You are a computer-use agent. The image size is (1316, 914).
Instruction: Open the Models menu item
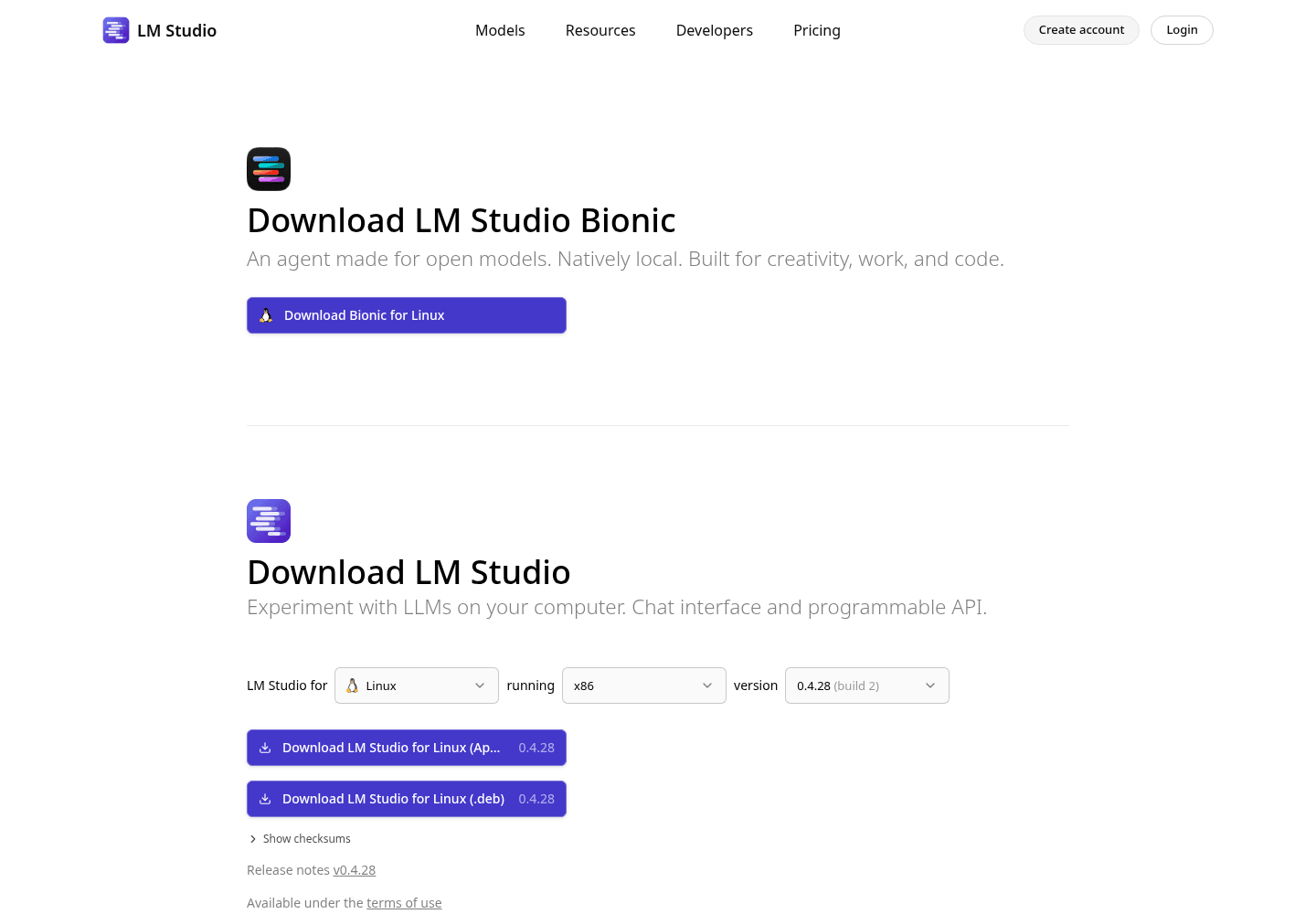[x=500, y=30]
